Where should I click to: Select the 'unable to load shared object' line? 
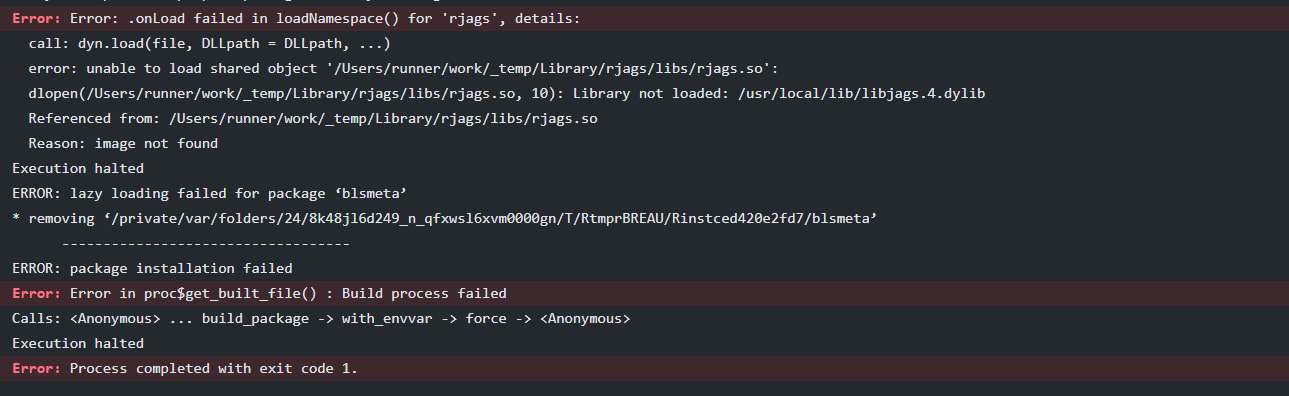(x=644, y=69)
